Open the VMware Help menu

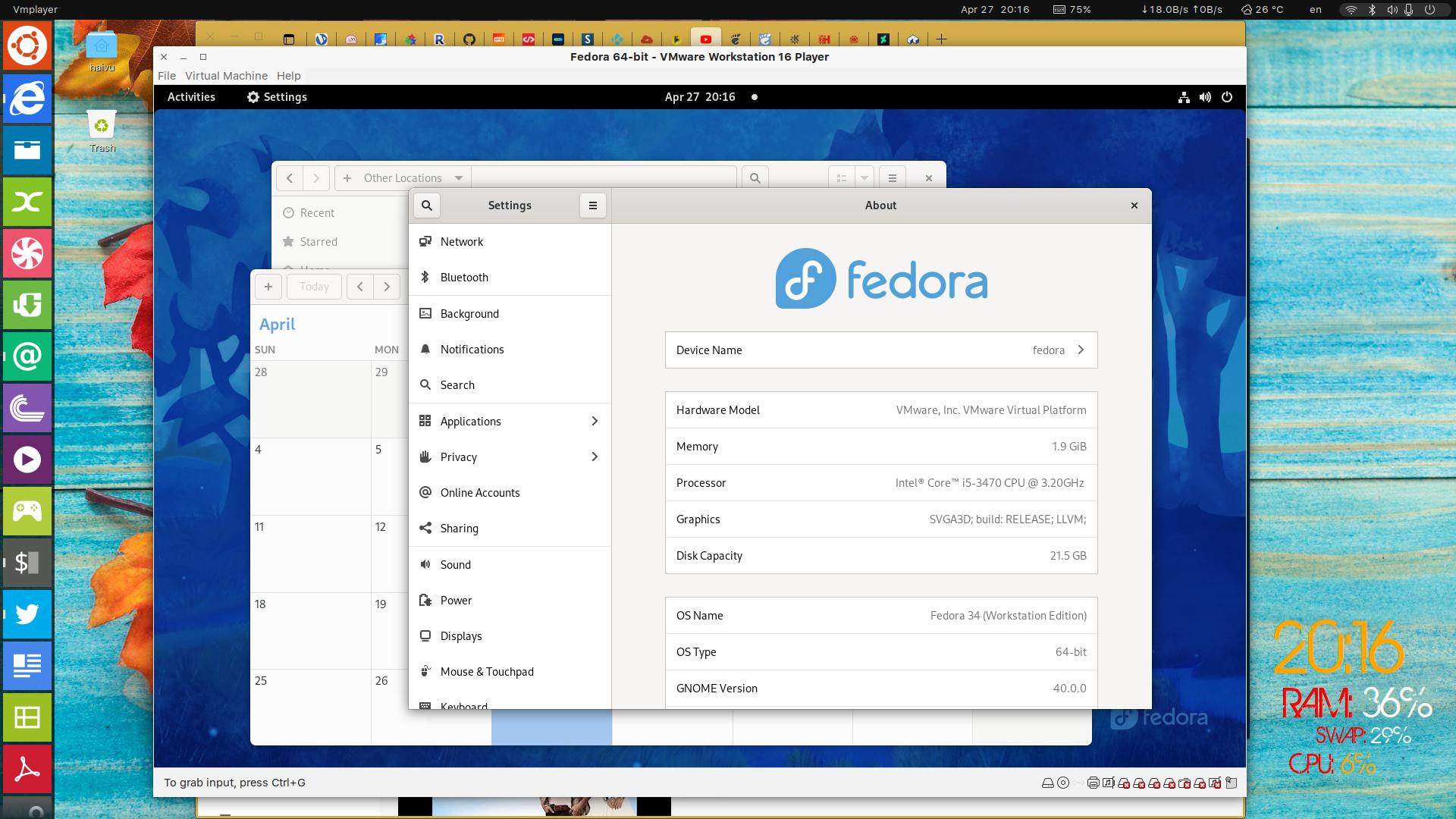point(289,76)
